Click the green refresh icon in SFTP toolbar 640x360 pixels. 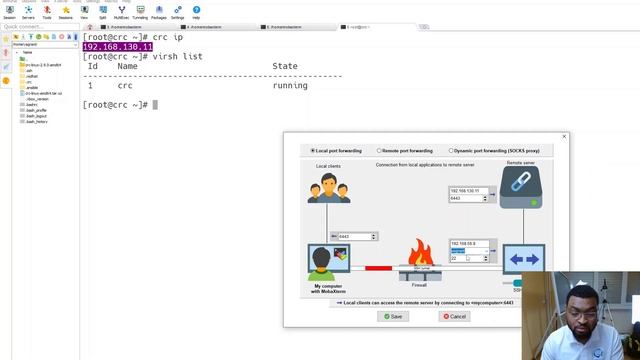pyautogui.click(x=39, y=37)
